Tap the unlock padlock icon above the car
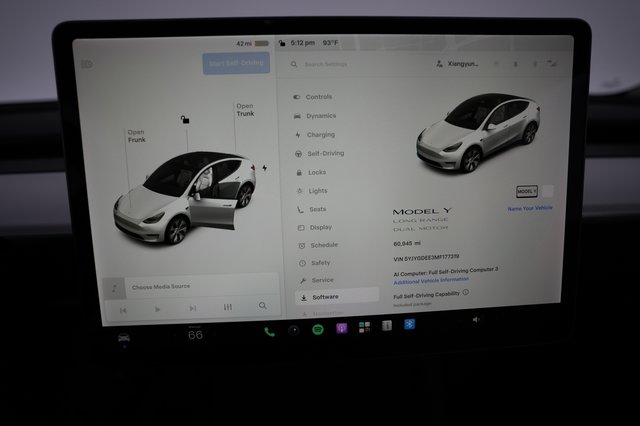 tap(185, 120)
